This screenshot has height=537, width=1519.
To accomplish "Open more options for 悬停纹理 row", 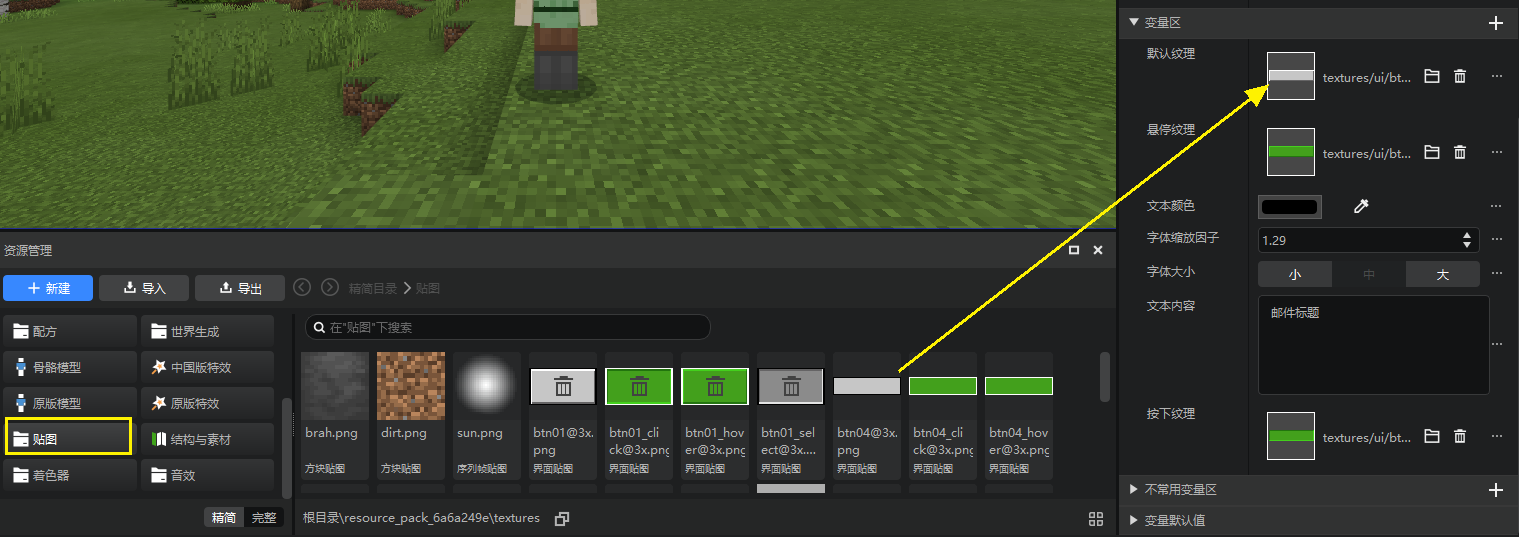I will pyautogui.click(x=1496, y=152).
